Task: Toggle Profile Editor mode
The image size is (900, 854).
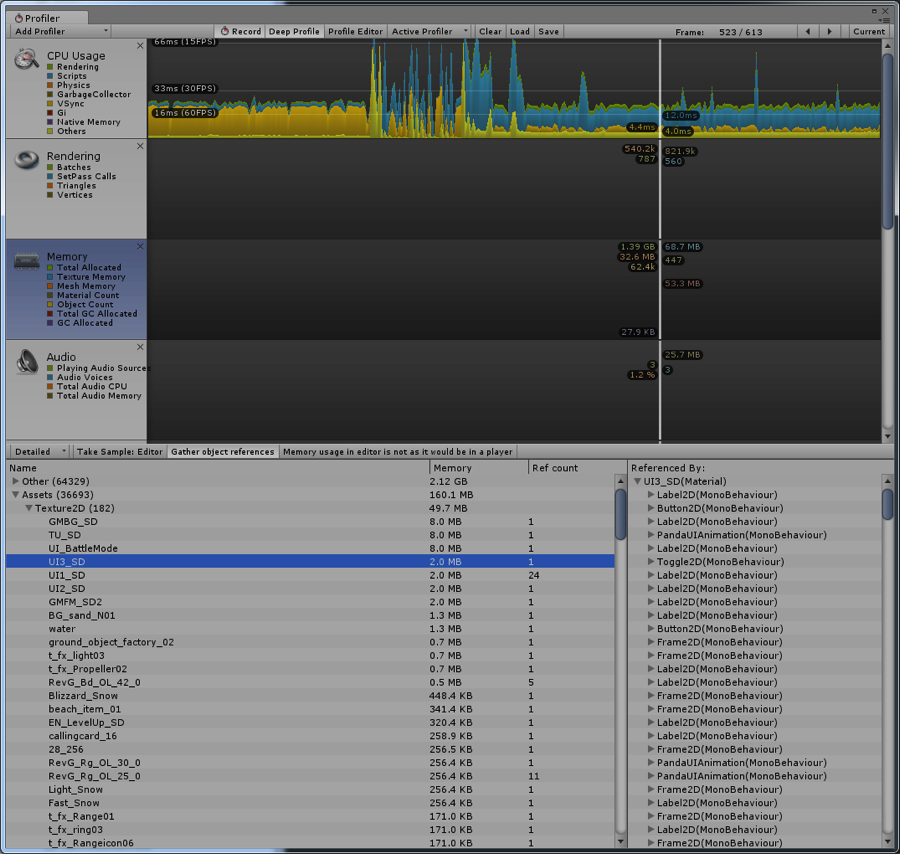Action: (355, 32)
